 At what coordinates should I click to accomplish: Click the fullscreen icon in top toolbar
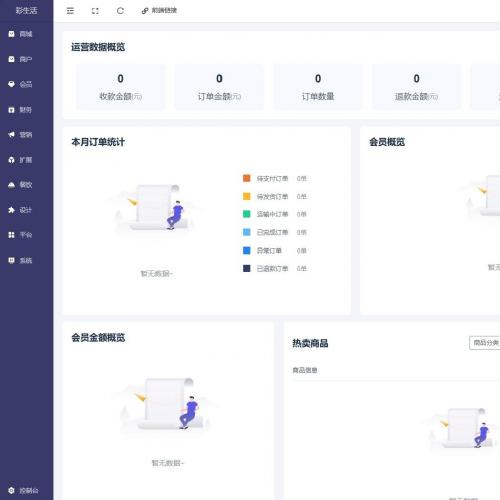[x=95, y=11]
